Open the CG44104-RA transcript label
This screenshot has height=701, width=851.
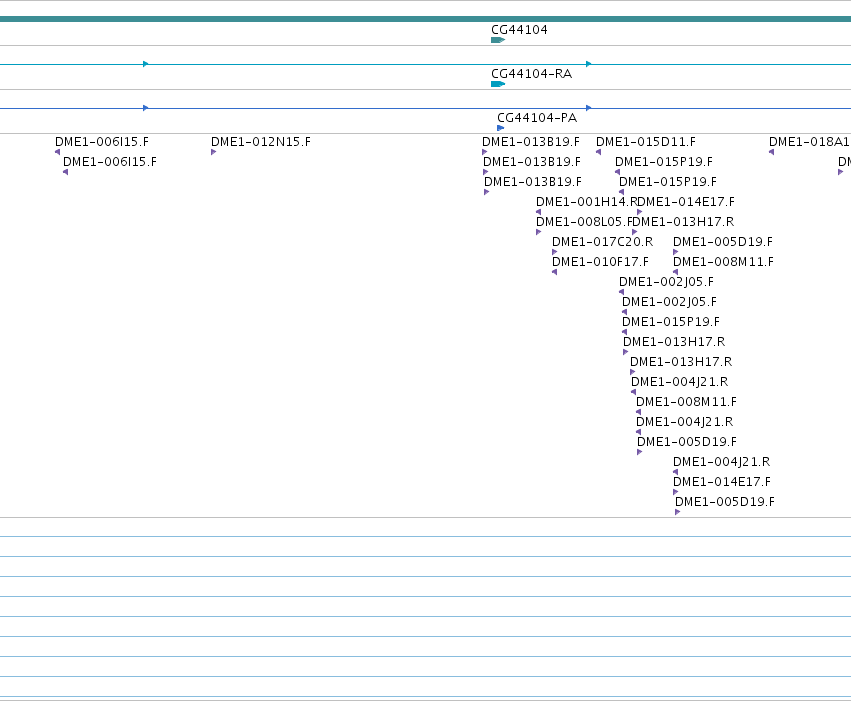531,74
